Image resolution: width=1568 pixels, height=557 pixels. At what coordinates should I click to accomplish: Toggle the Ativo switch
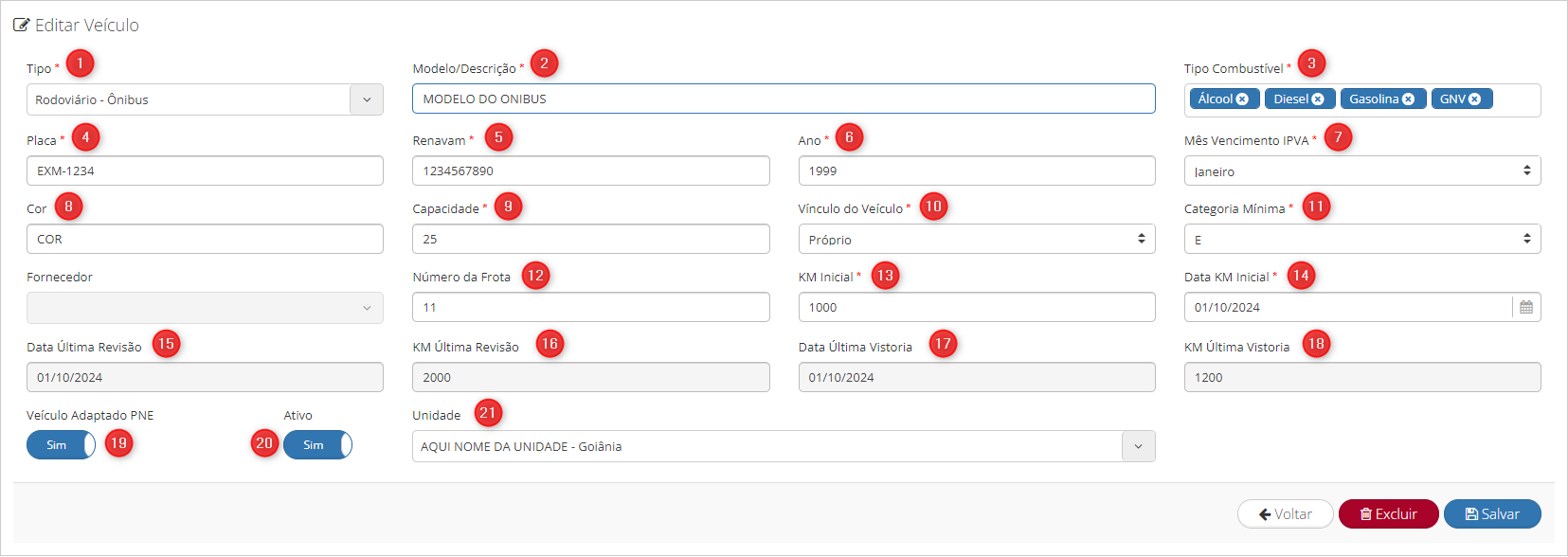click(x=317, y=444)
